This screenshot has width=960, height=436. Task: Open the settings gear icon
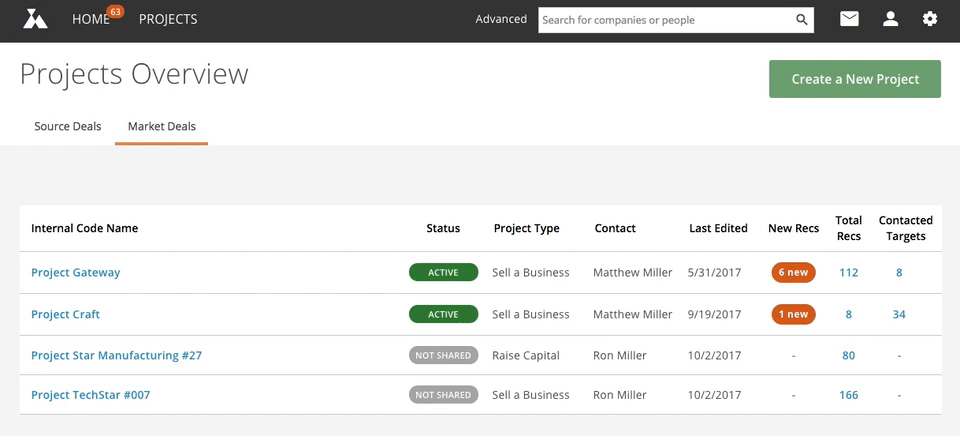coord(930,20)
